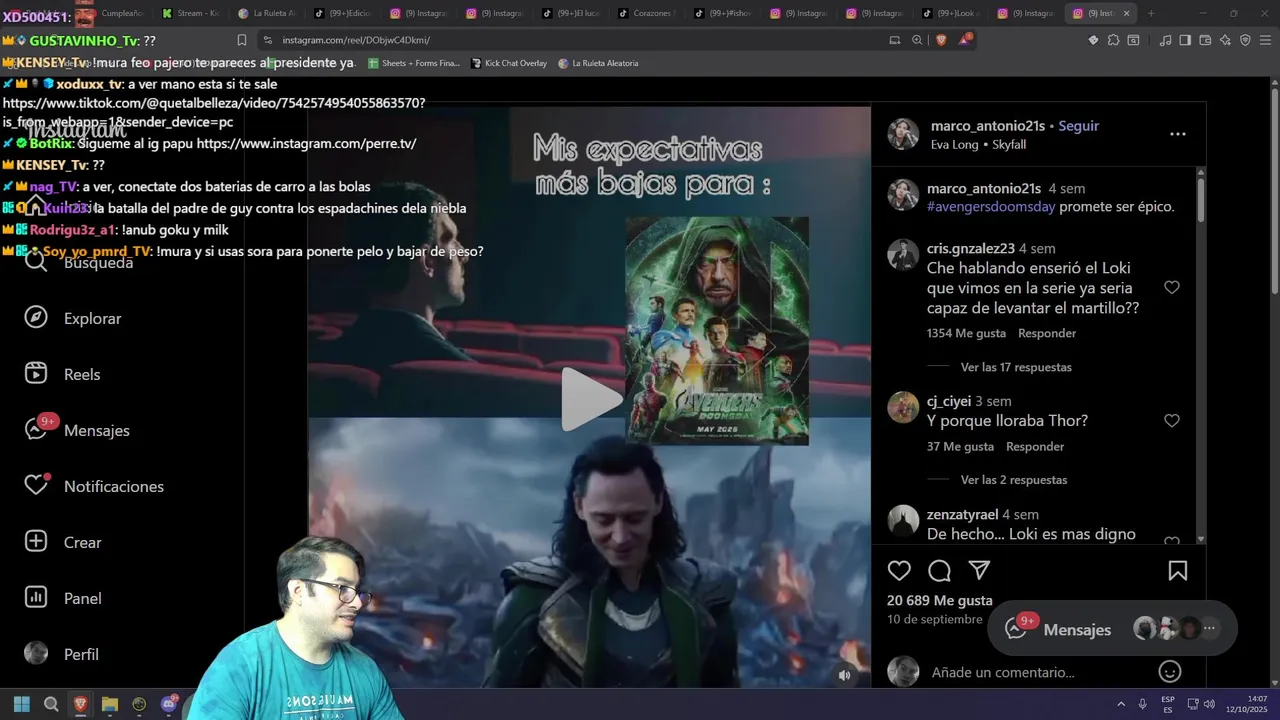Go to Perfil in the sidebar
Image resolution: width=1280 pixels, height=720 pixels.
61,654
